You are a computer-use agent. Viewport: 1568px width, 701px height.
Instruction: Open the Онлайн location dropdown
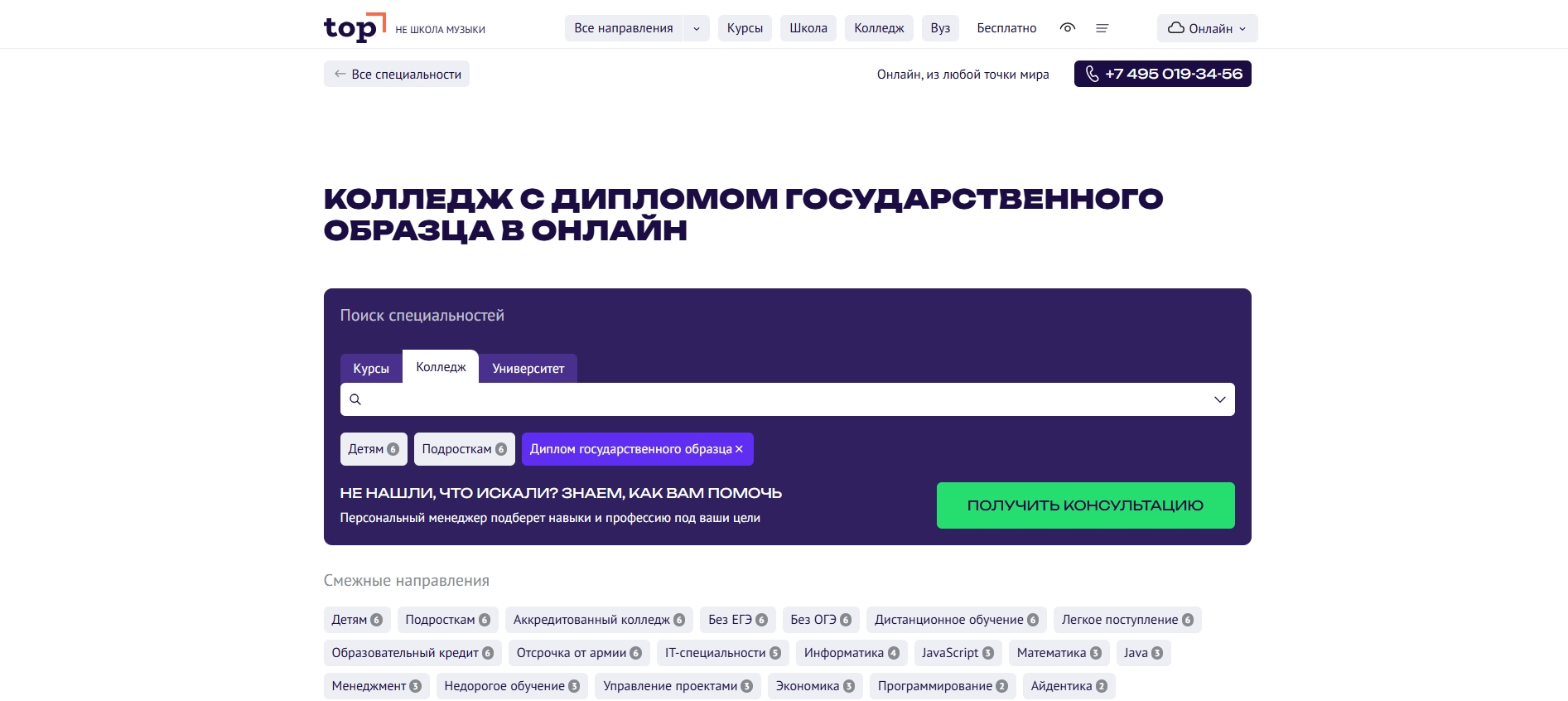coord(1207,28)
